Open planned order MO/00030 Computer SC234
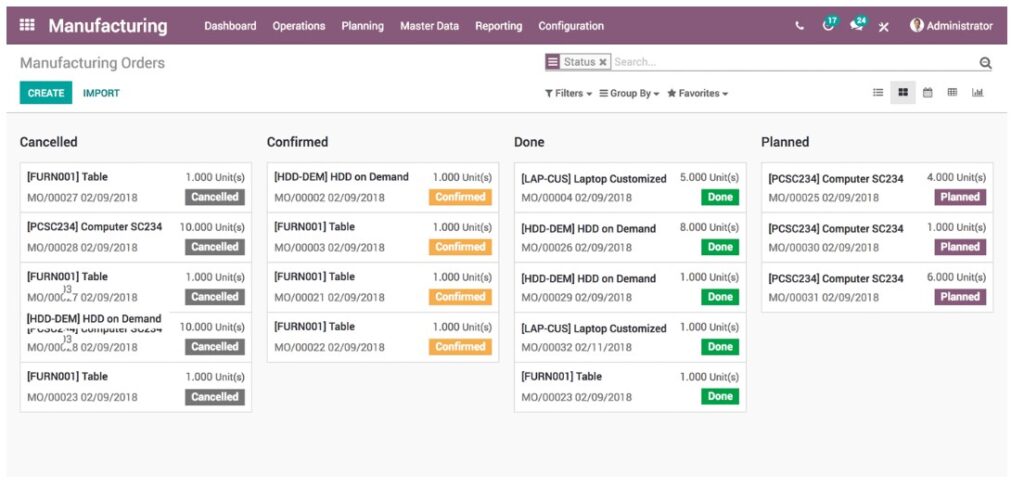Viewport: 1024px width, 488px height. [x=877, y=237]
